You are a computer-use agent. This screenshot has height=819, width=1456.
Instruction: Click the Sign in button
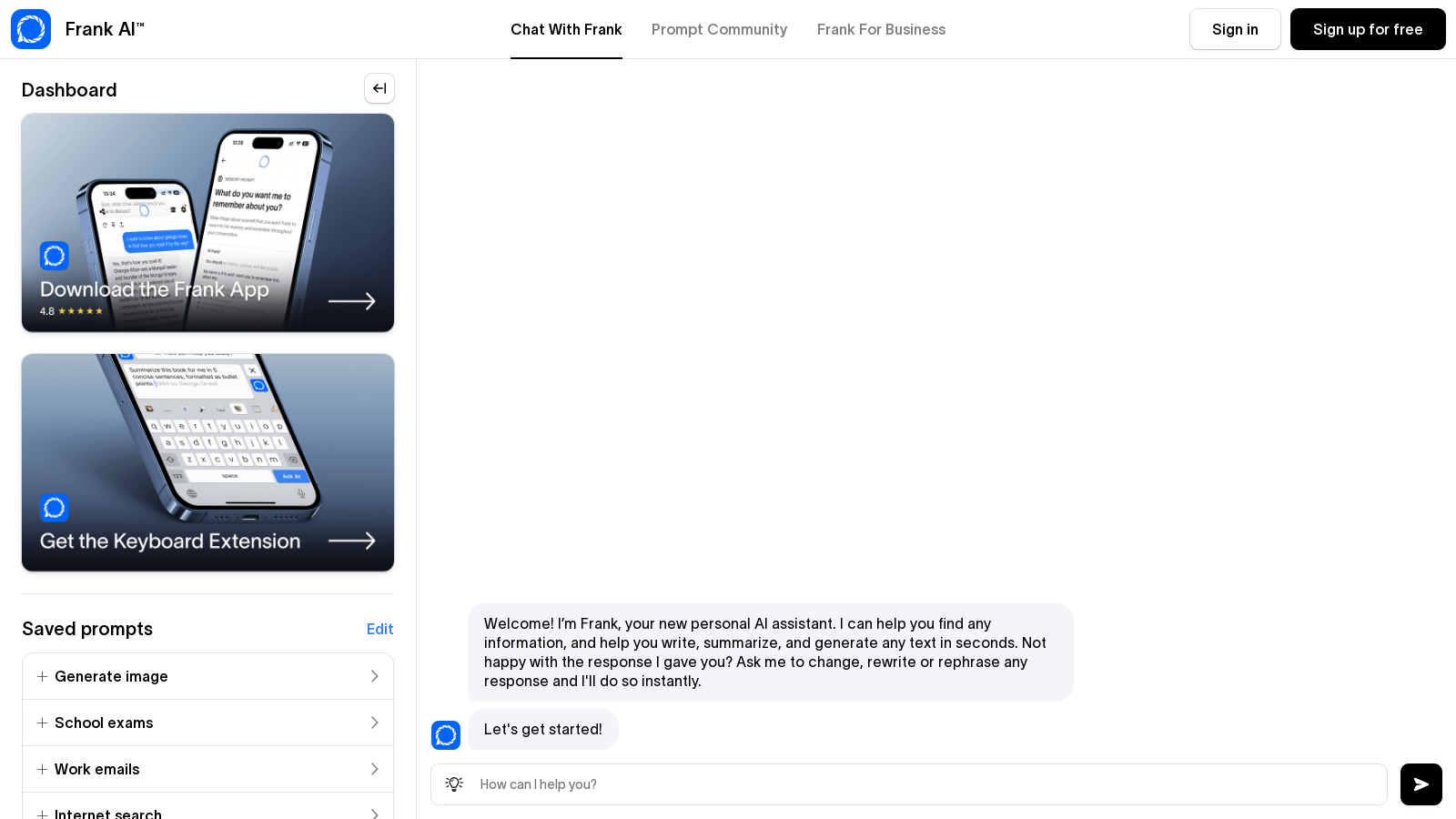(1235, 29)
